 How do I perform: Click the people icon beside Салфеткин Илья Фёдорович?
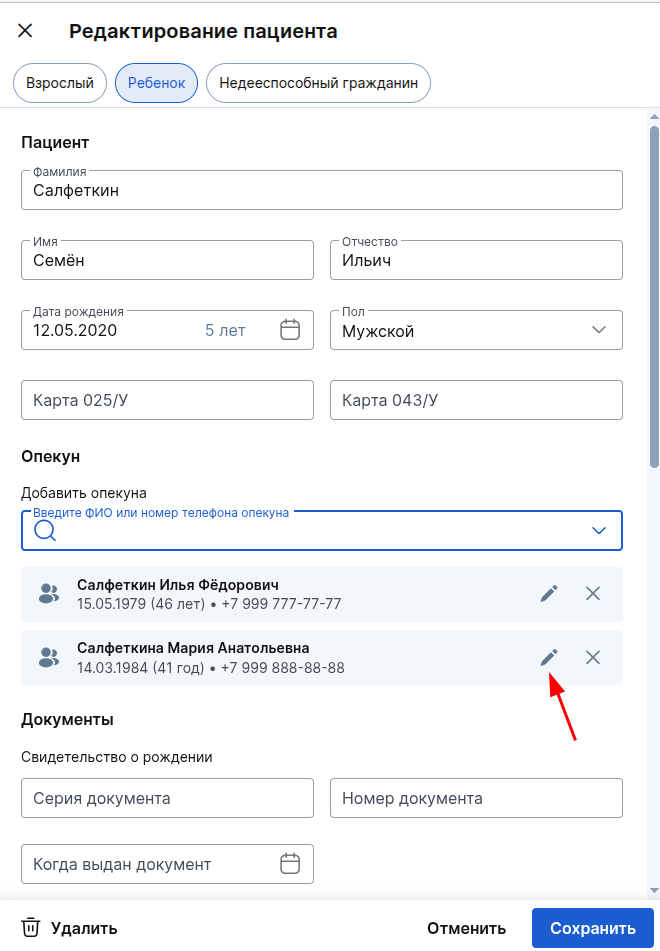(x=49, y=594)
